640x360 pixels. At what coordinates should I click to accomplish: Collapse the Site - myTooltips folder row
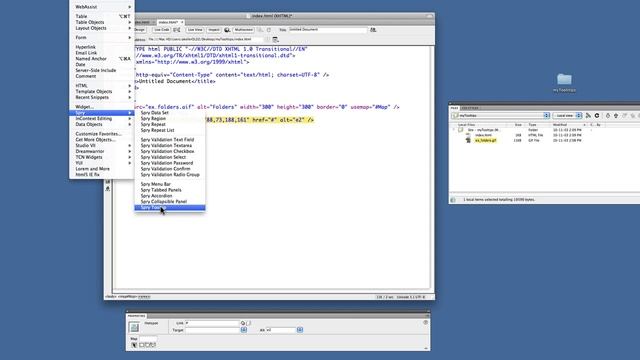tap(453, 130)
